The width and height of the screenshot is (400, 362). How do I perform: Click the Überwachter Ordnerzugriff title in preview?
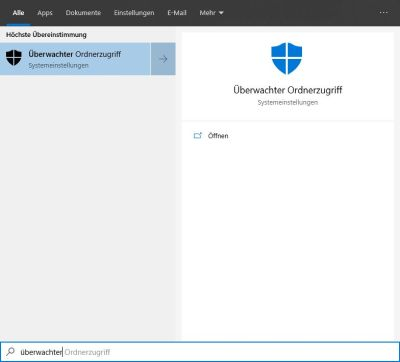pos(288,90)
